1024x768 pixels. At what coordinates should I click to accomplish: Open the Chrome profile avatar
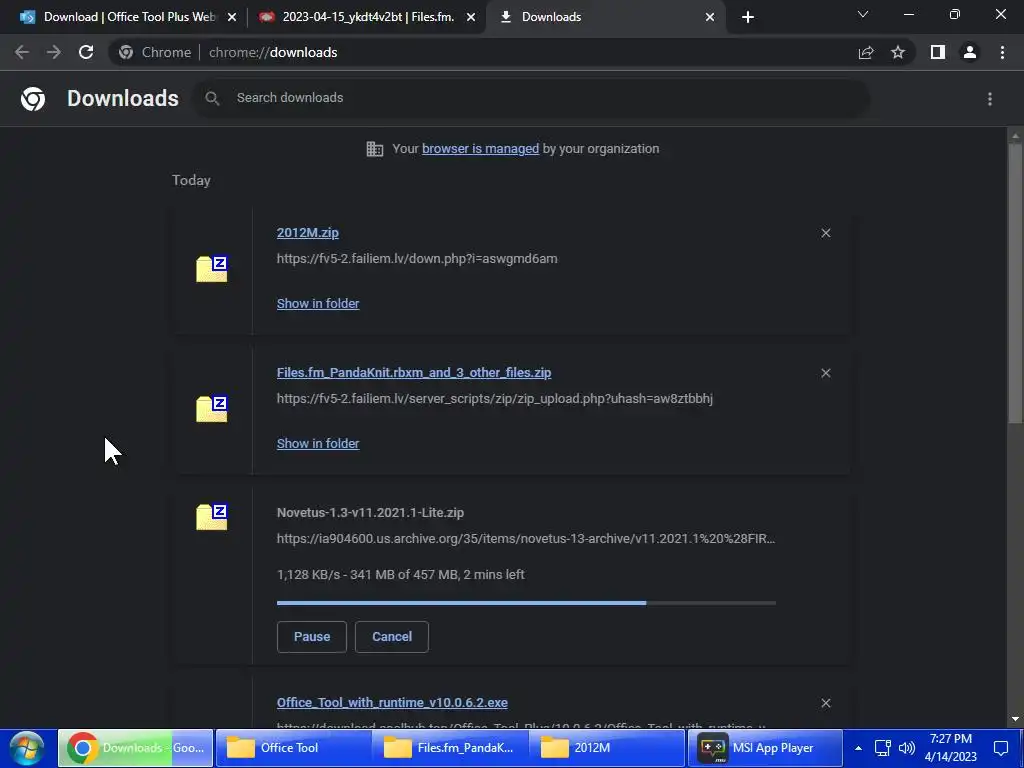[970, 52]
